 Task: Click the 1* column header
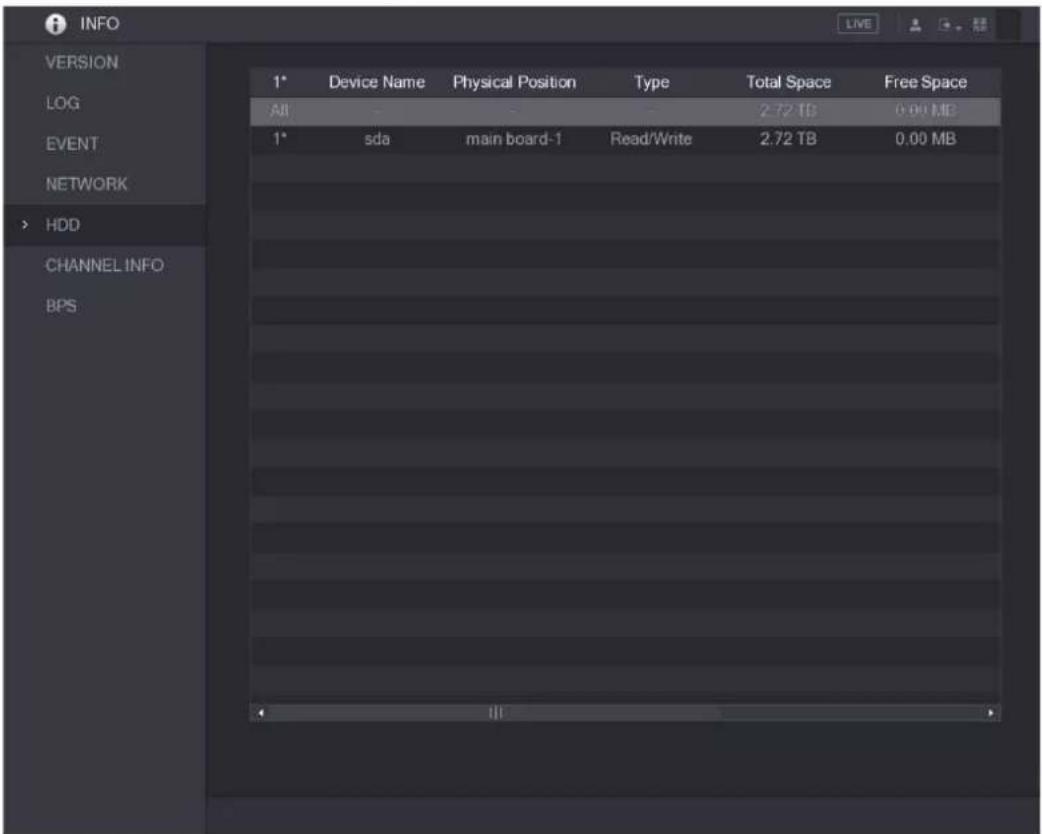[x=280, y=82]
